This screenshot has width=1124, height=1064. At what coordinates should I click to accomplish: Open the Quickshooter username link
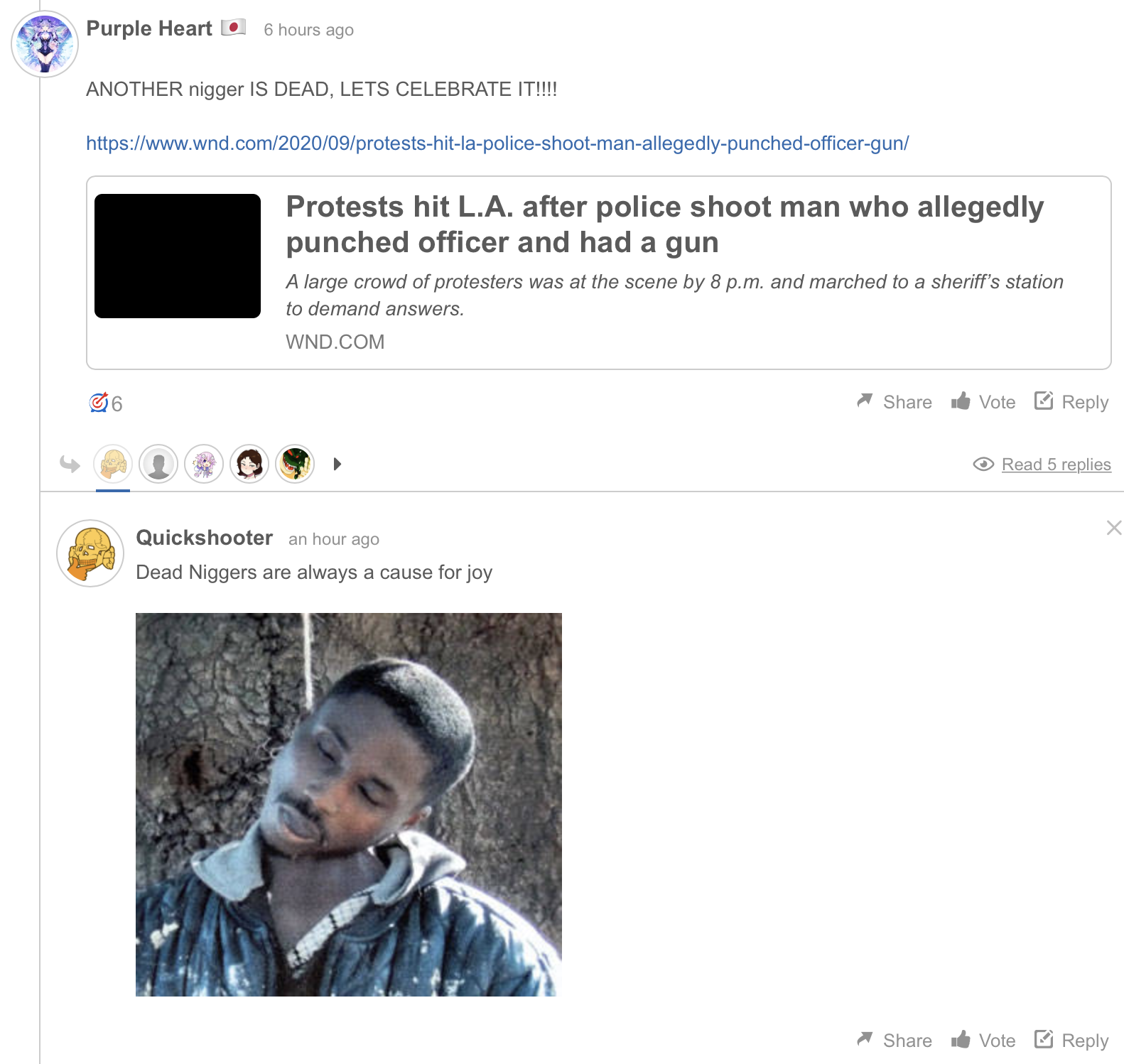coord(204,538)
